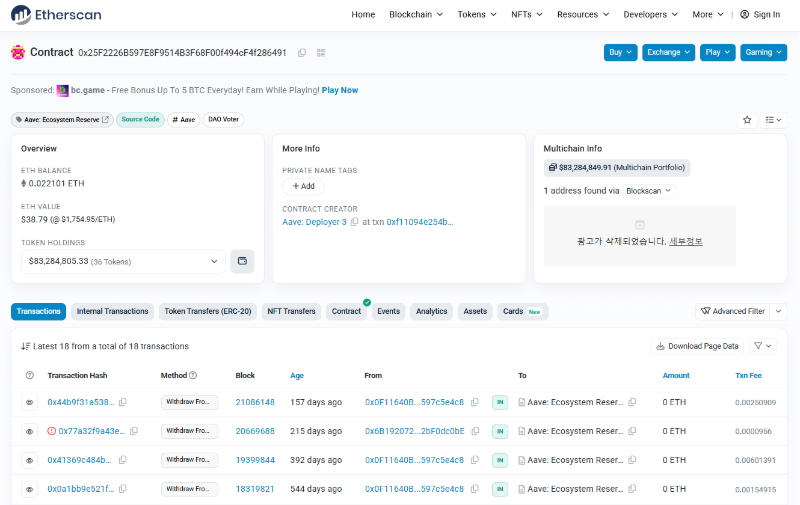Viewport: 800px width, 505px height.
Task: Open the Buy dropdown
Action: click(x=620, y=52)
